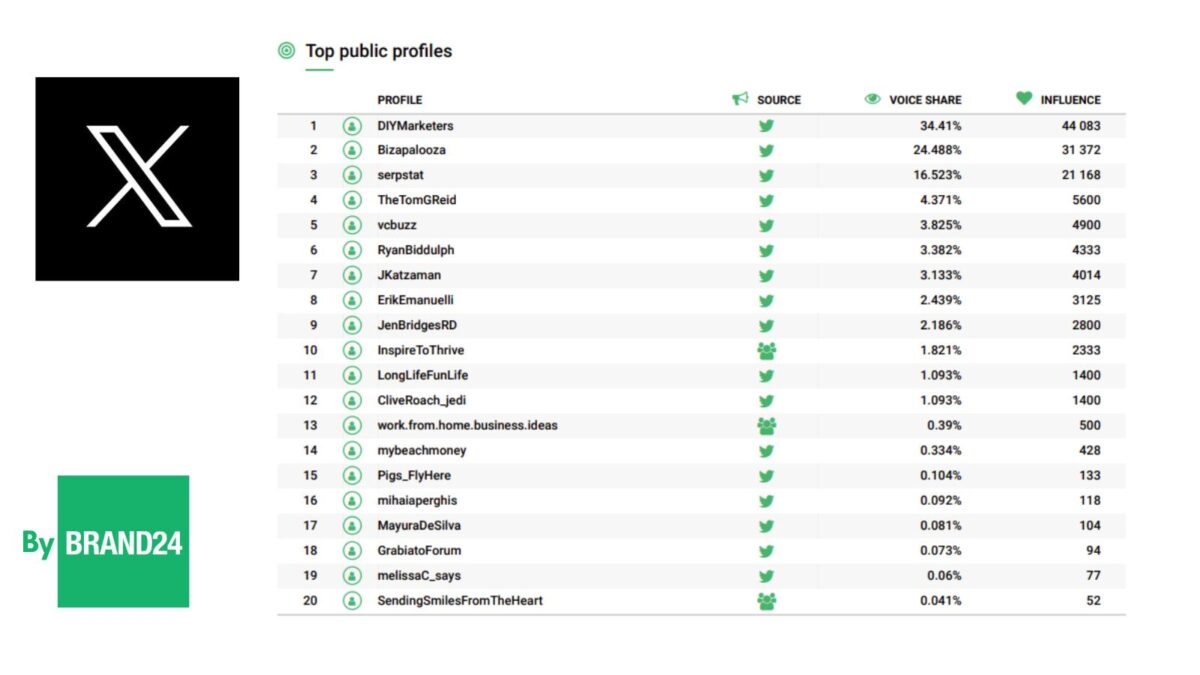The image size is (1200, 675).
Task: Select the JenBridgesRD profile name
Action: pyautogui.click(x=417, y=325)
